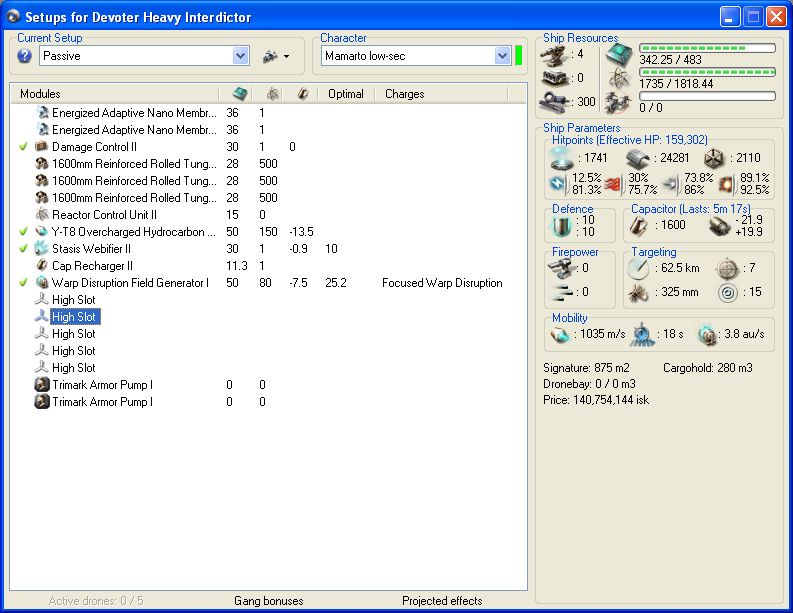Open Gang bonuses panel

pyautogui.click(x=269, y=601)
